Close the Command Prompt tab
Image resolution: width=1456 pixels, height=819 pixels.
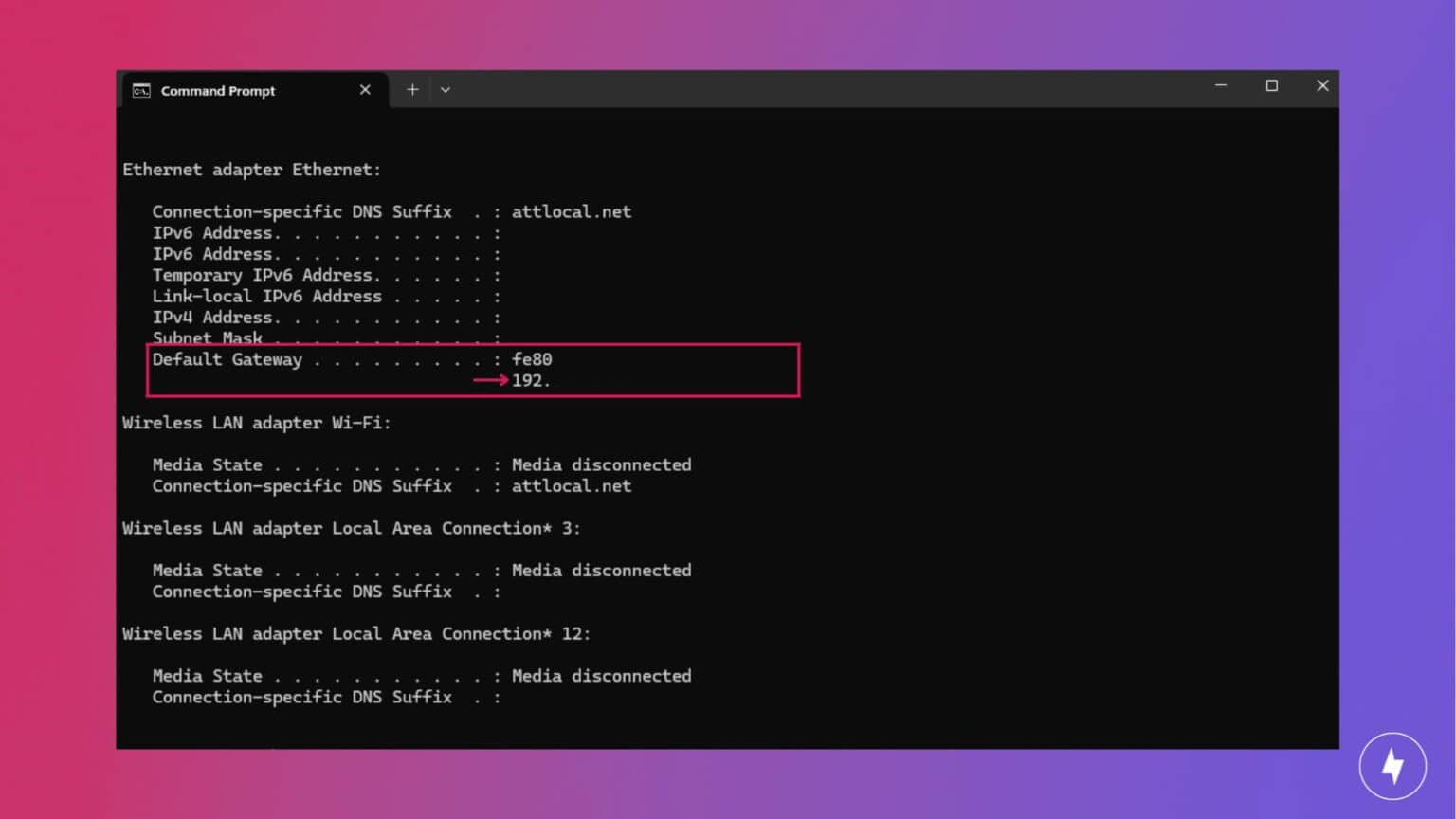pyautogui.click(x=365, y=89)
